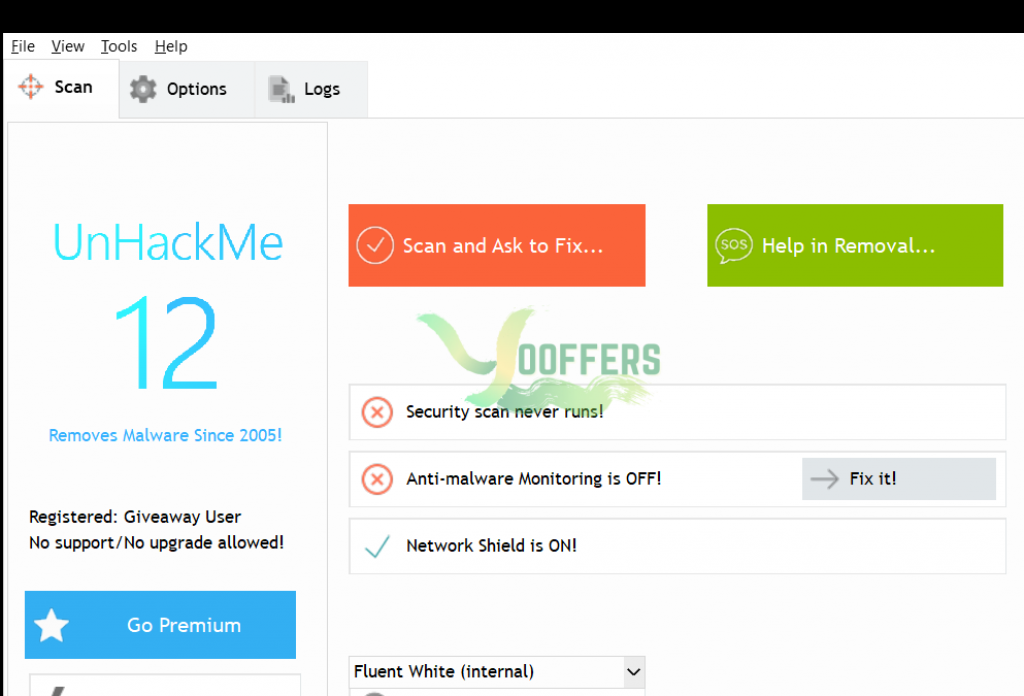Click the theme dropdown chevron arrow
This screenshot has height=696, width=1024.
pos(633,672)
